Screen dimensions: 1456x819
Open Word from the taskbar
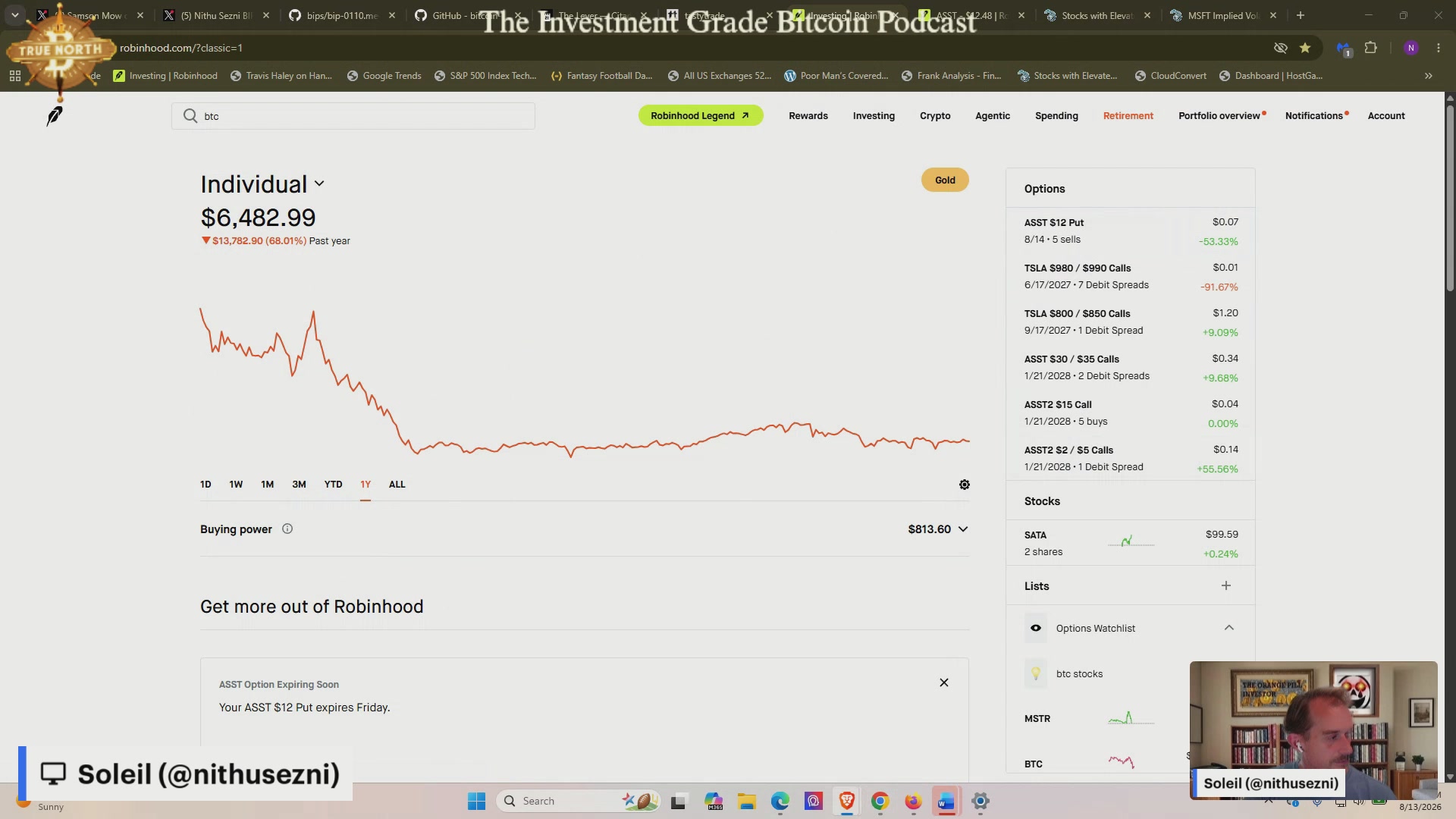click(946, 801)
